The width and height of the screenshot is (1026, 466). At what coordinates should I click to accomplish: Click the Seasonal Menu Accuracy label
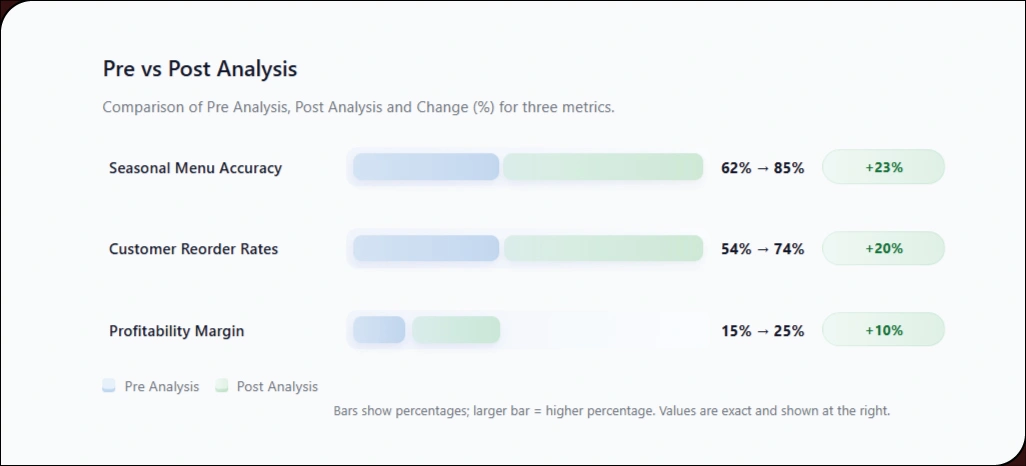pyautogui.click(x=195, y=168)
